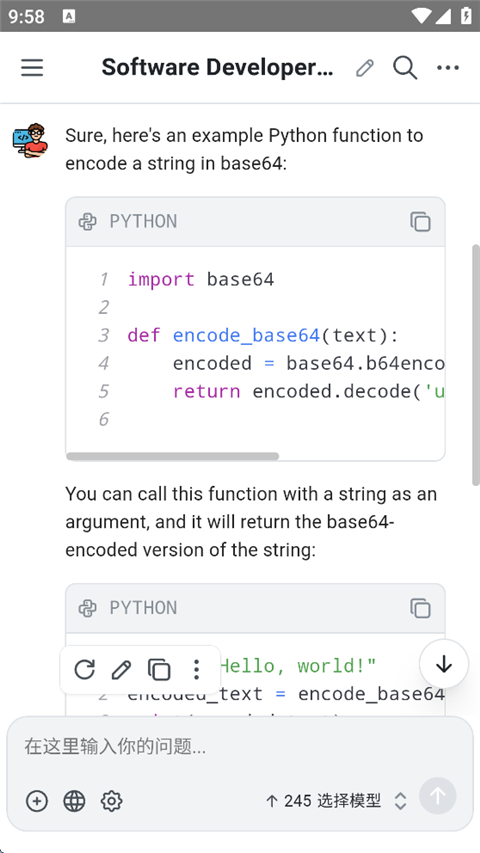Toggle web search globe icon
The width and height of the screenshot is (480, 853).
tap(75, 801)
